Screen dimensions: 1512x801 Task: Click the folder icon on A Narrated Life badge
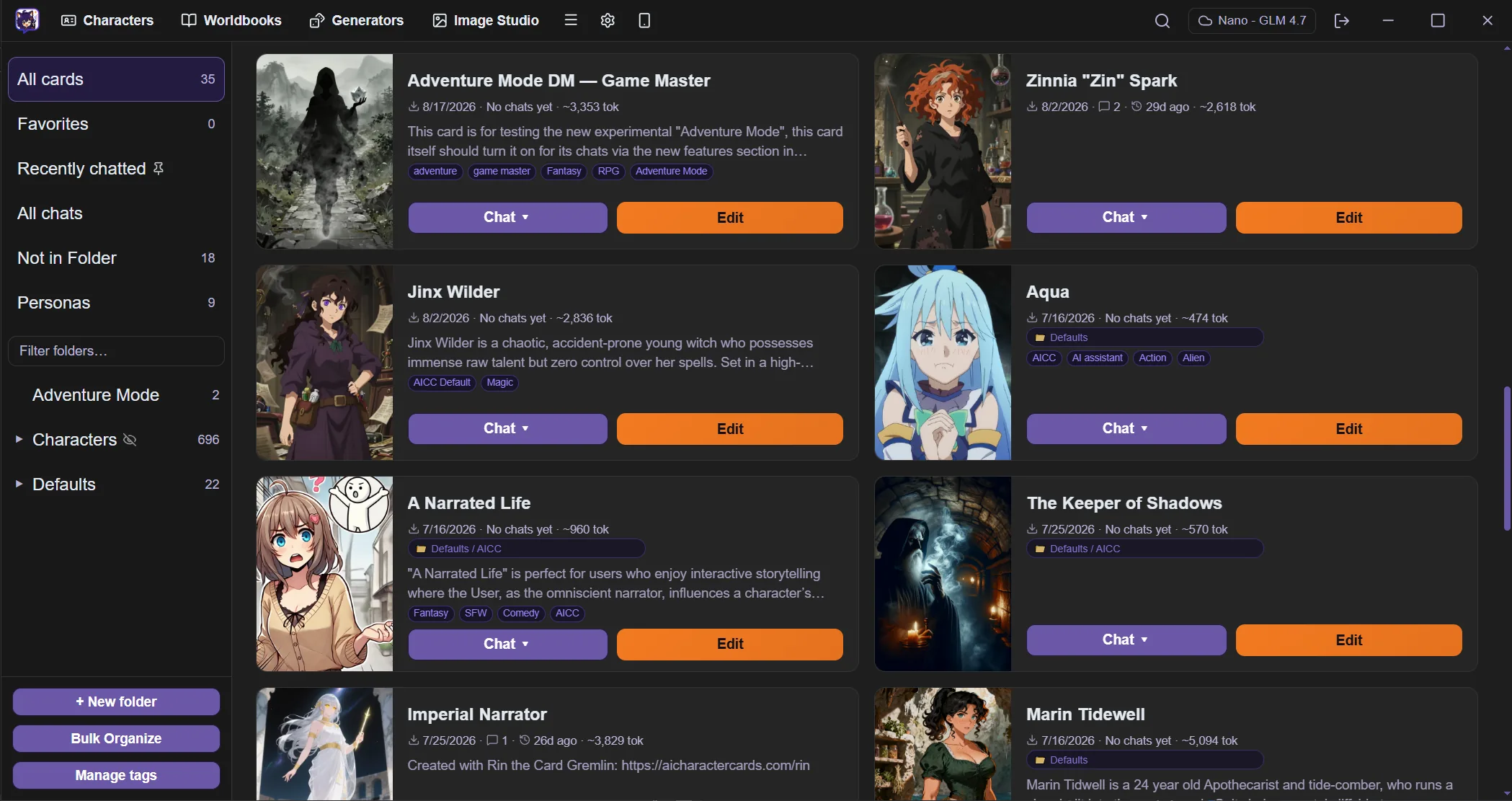(x=421, y=549)
